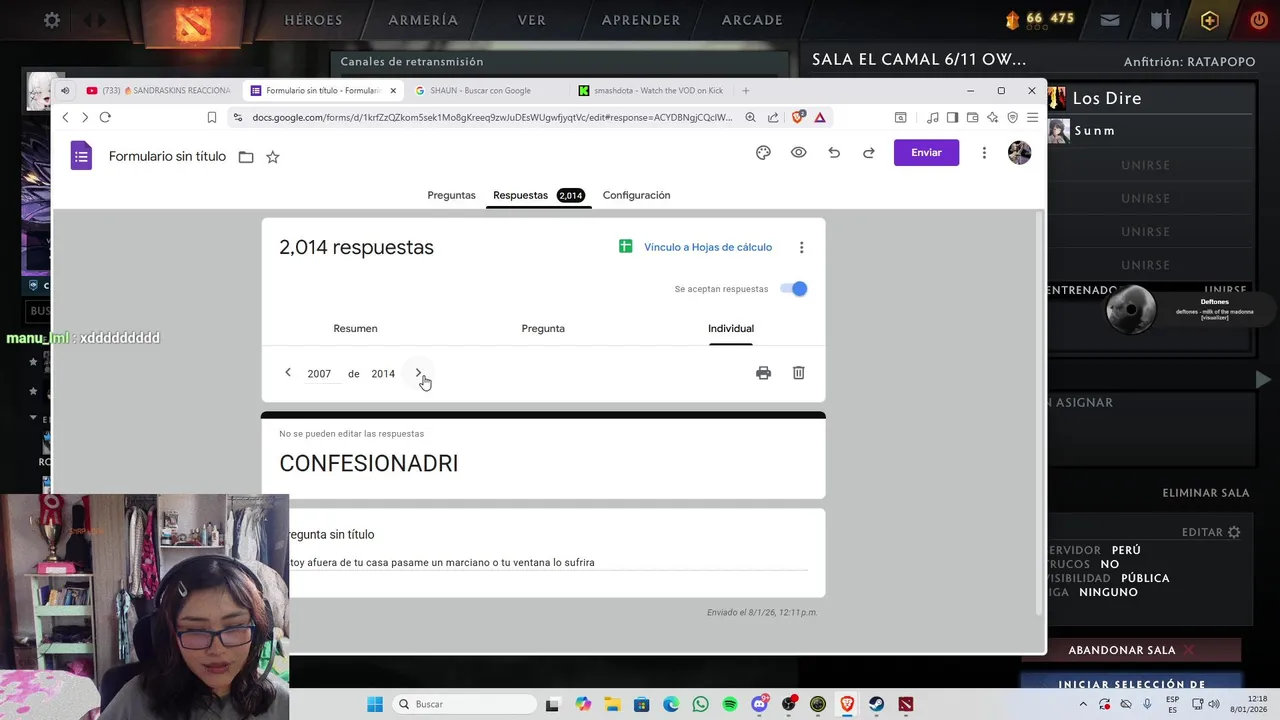The width and height of the screenshot is (1280, 720).
Task: Open Google account avatar menu
Action: (1019, 153)
